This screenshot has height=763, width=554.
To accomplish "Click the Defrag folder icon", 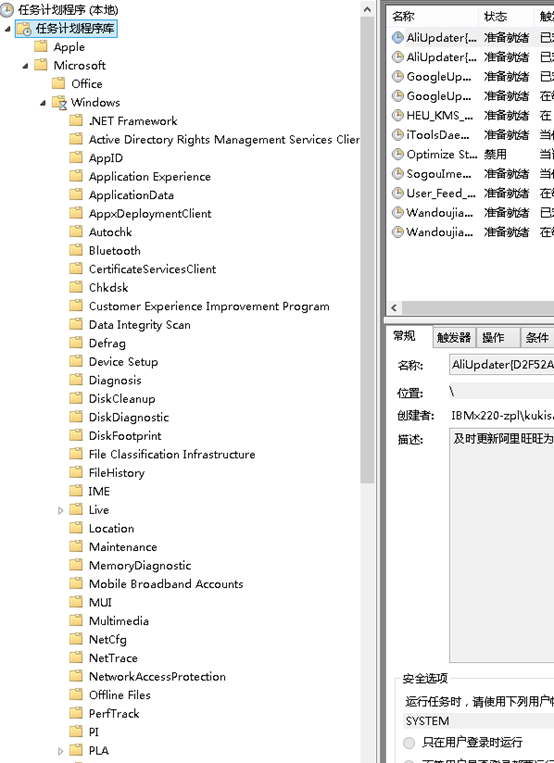I will (76, 343).
